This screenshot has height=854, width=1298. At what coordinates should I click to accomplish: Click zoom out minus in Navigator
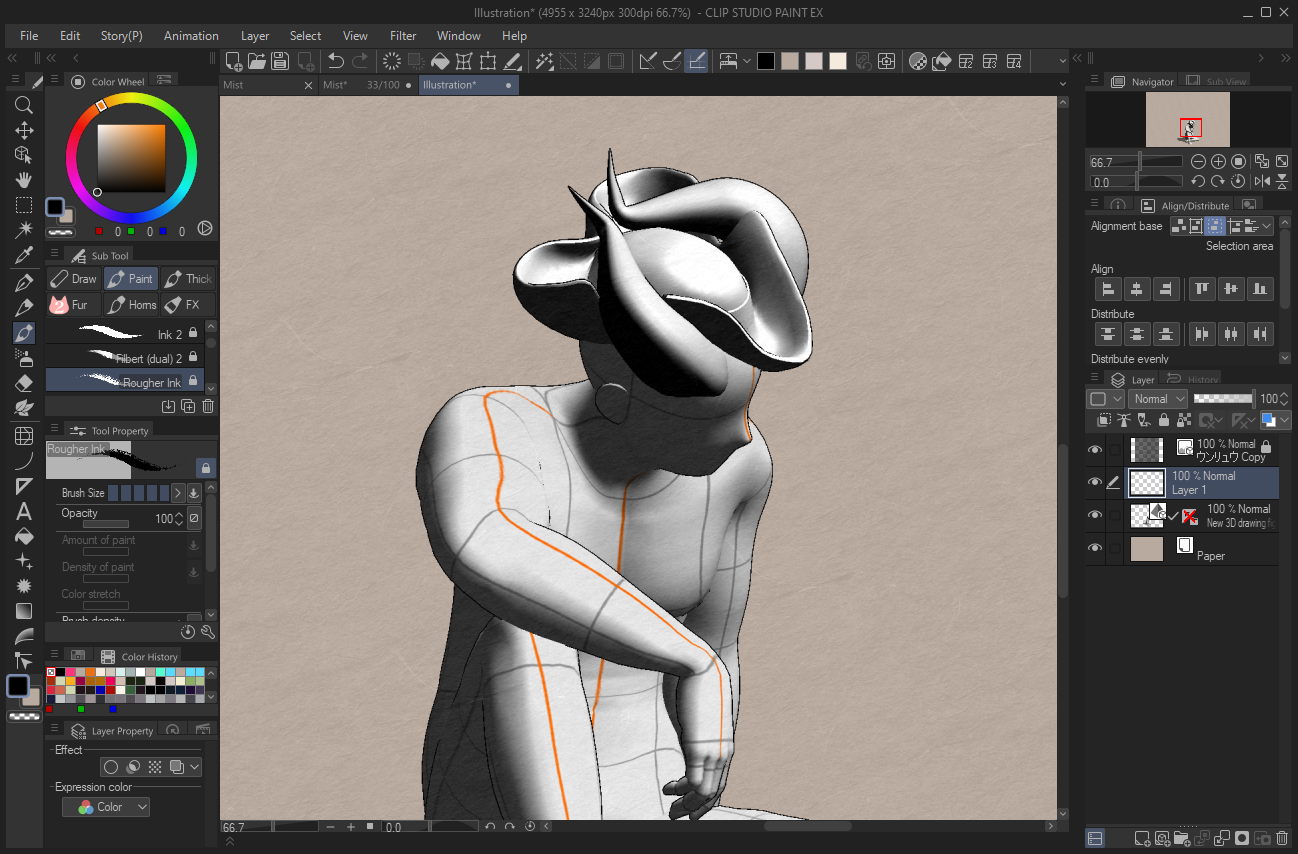point(1198,161)
